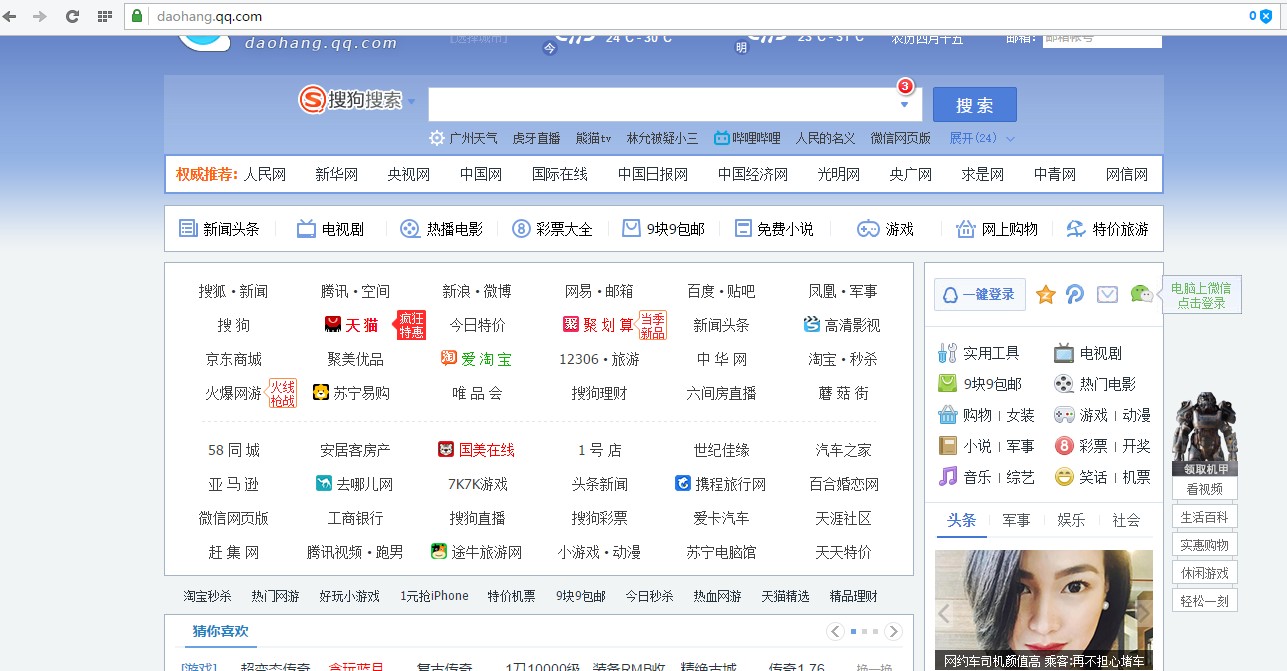Open 笑话 smiley face icon
This screenshot has width=1287, height=671.
pos(1064,477)
